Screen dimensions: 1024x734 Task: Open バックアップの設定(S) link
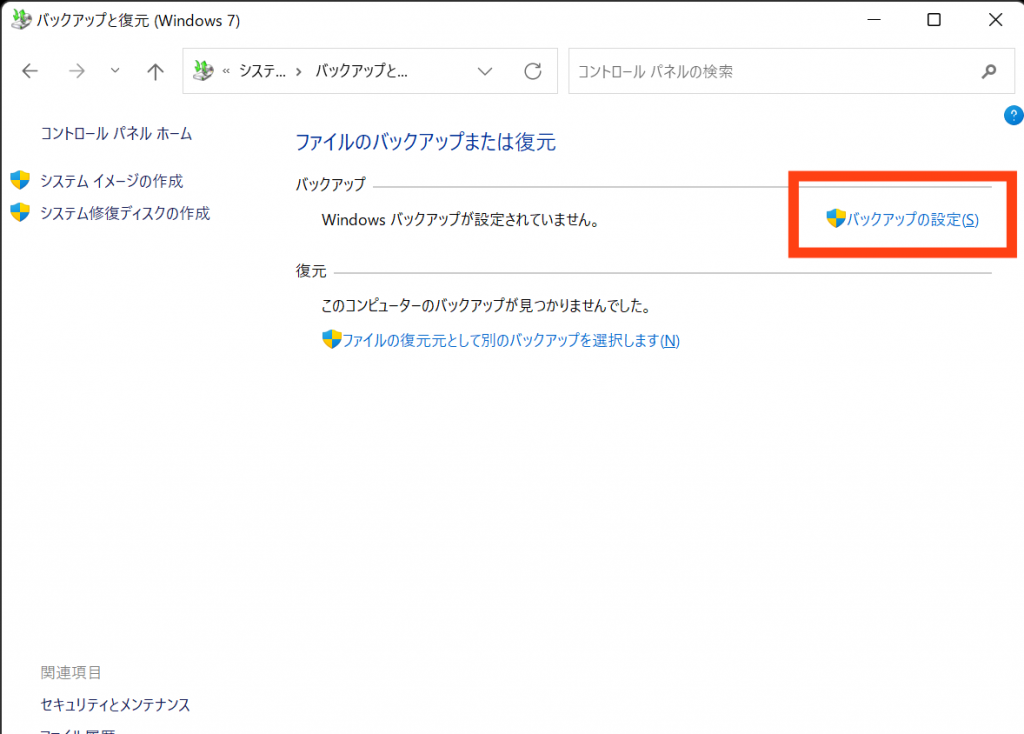912,219
